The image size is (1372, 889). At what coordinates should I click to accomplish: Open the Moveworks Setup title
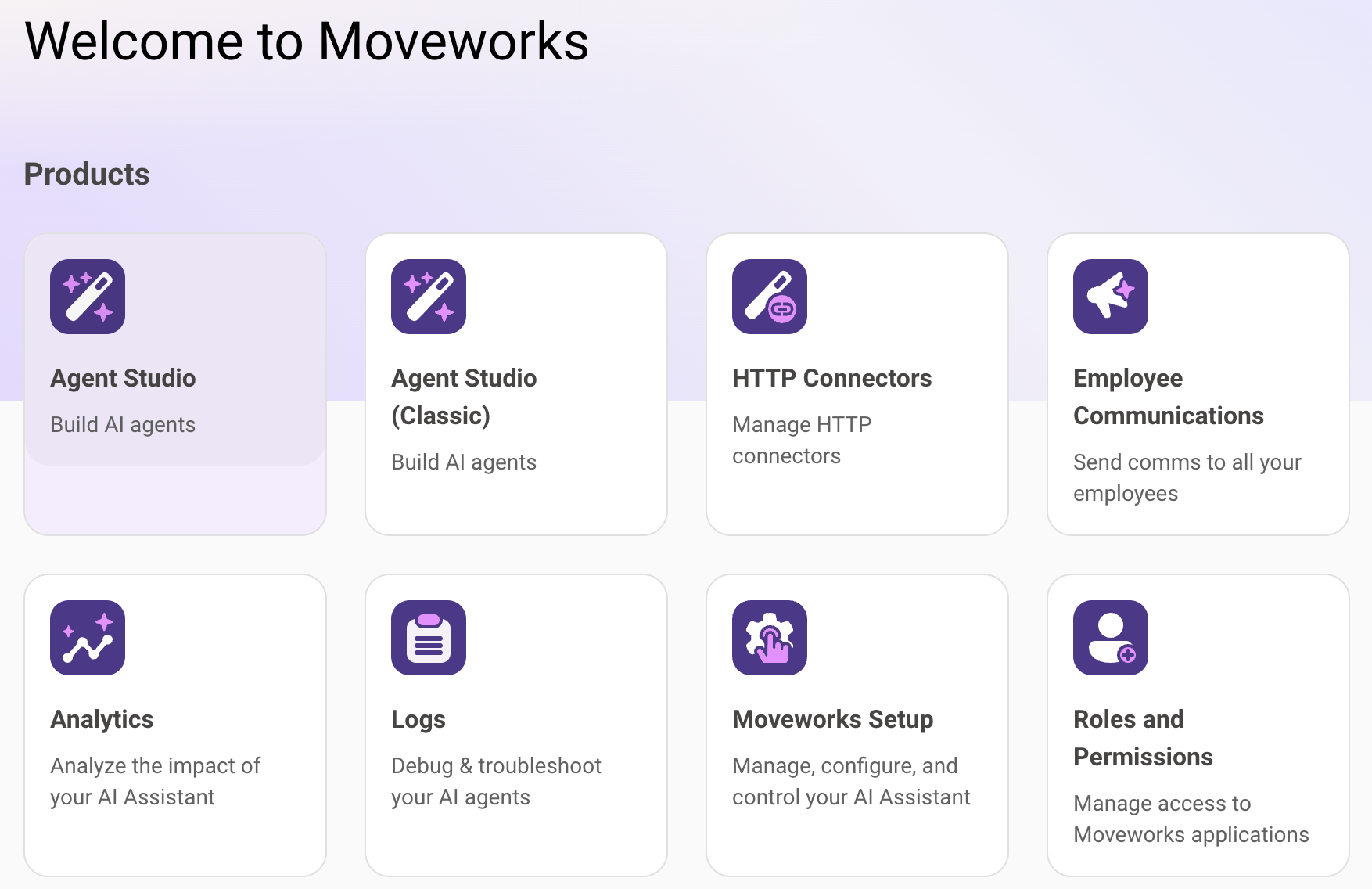(x=833, y=719)
